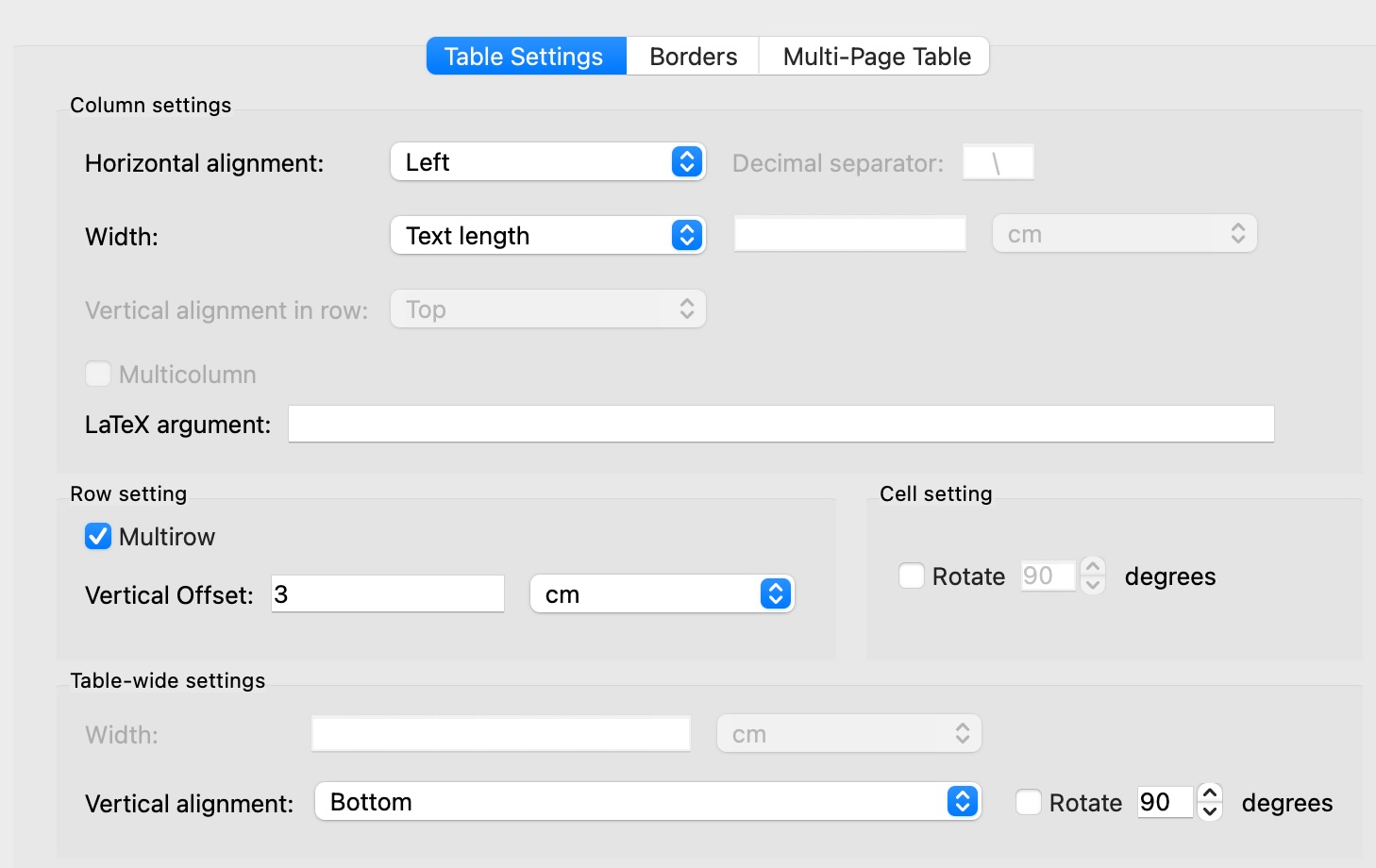Open table-wide Vertical alignment Bottom dropdown
The width and height of the screenshot is (1376, 868).
pyautogui.click(x=647, y=802)
